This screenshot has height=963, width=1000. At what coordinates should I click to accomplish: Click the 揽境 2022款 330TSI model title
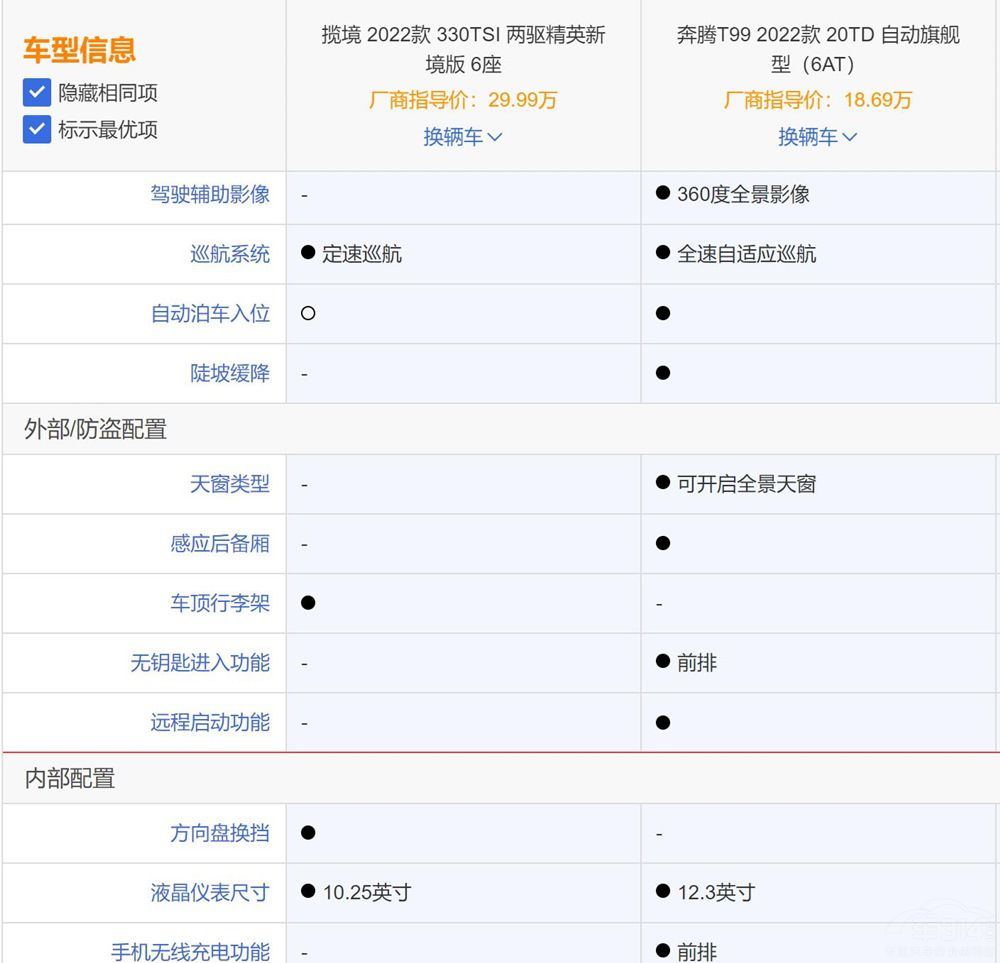pyautogui.click(x=463, y=50)
